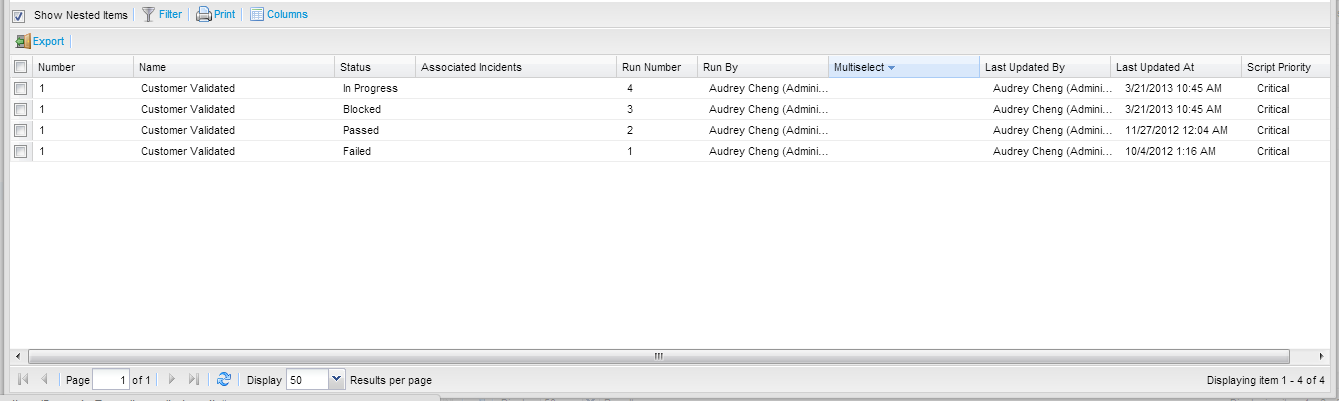Click the page number input field

pyautogui.click(x=111, y=379)
